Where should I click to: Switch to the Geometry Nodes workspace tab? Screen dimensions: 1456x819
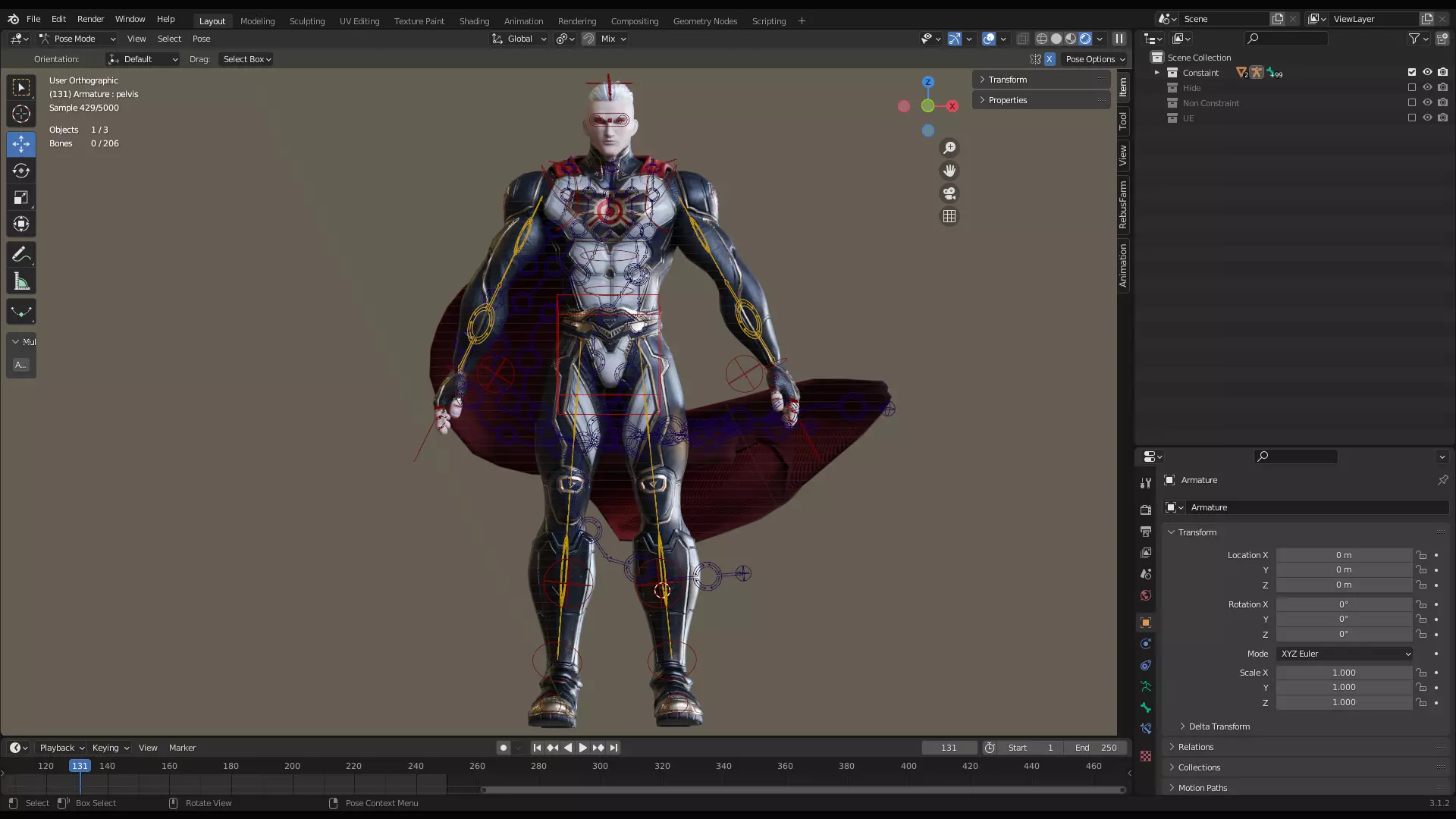click(704, 21)
